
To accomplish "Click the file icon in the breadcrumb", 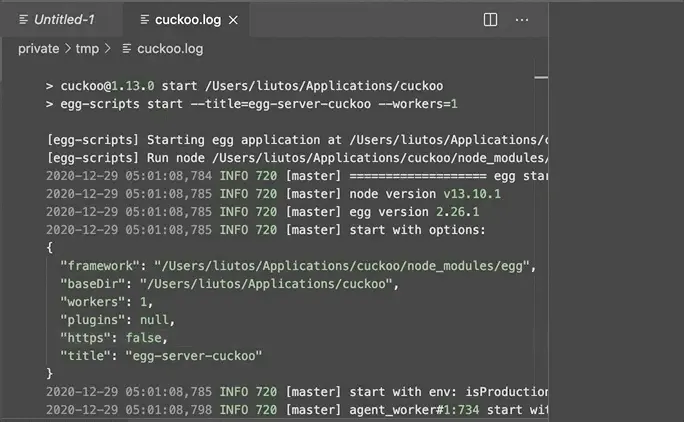I will point(127,48).
